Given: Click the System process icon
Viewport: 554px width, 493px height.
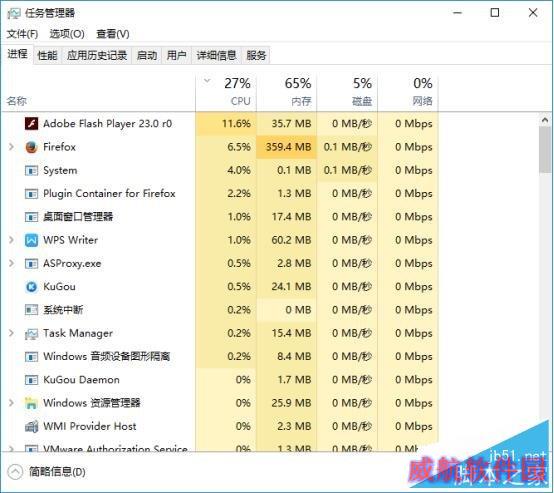Looking at the screenshot, I should (31, 171).
